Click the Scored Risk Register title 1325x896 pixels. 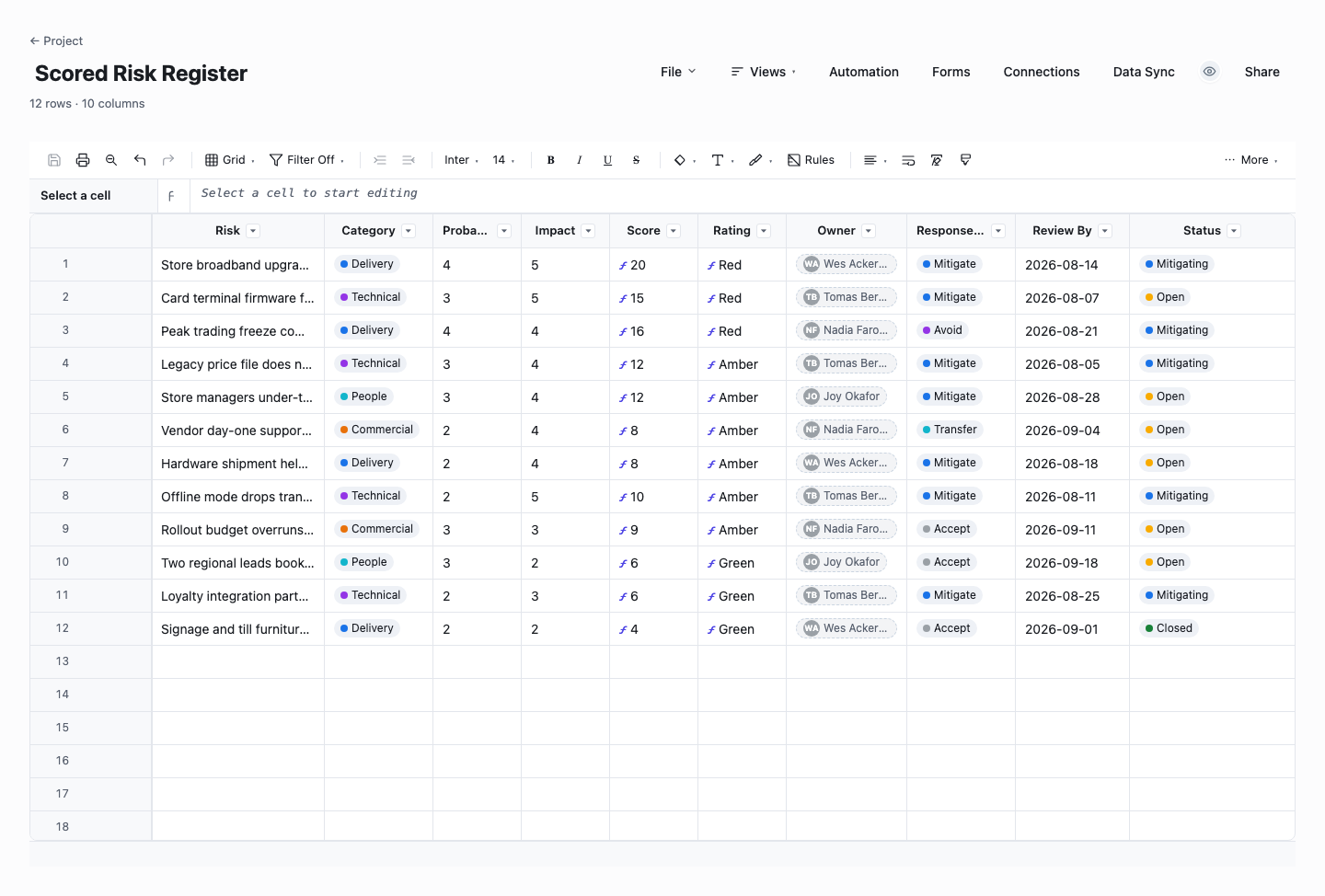(x=141, y=74)
